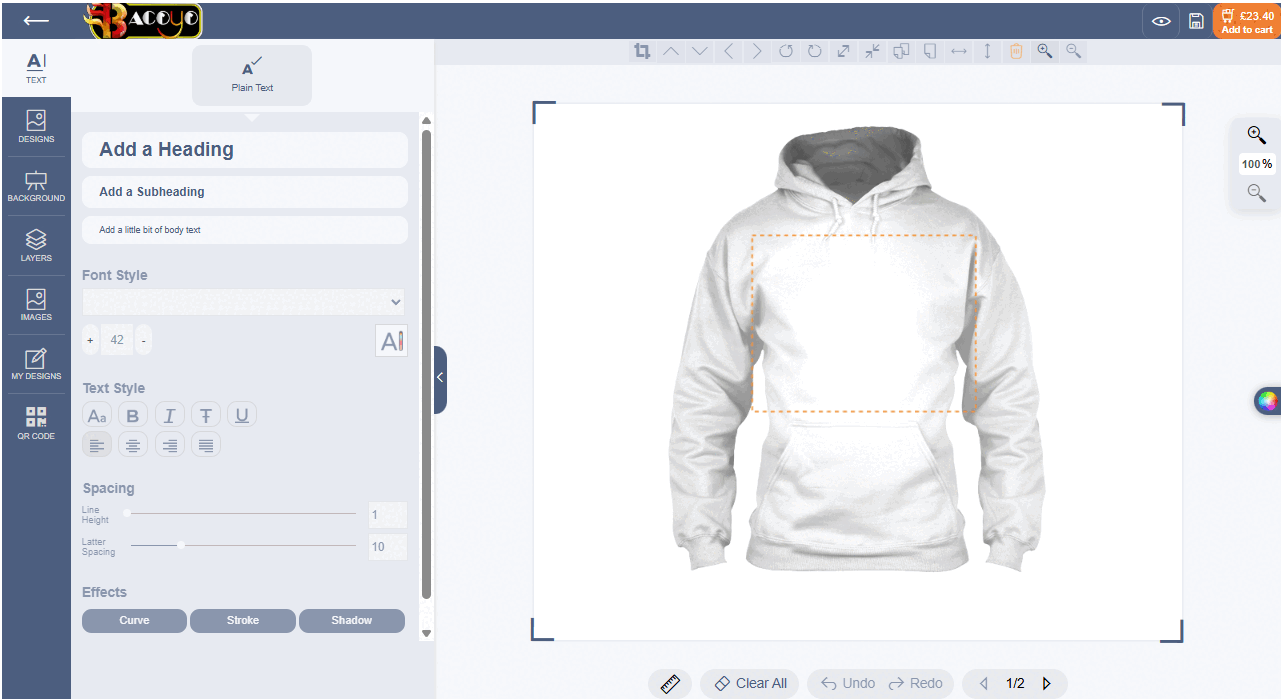Toggle bold text style
Viewport: 1283px width, 699px height.
[x=133, y=415]
